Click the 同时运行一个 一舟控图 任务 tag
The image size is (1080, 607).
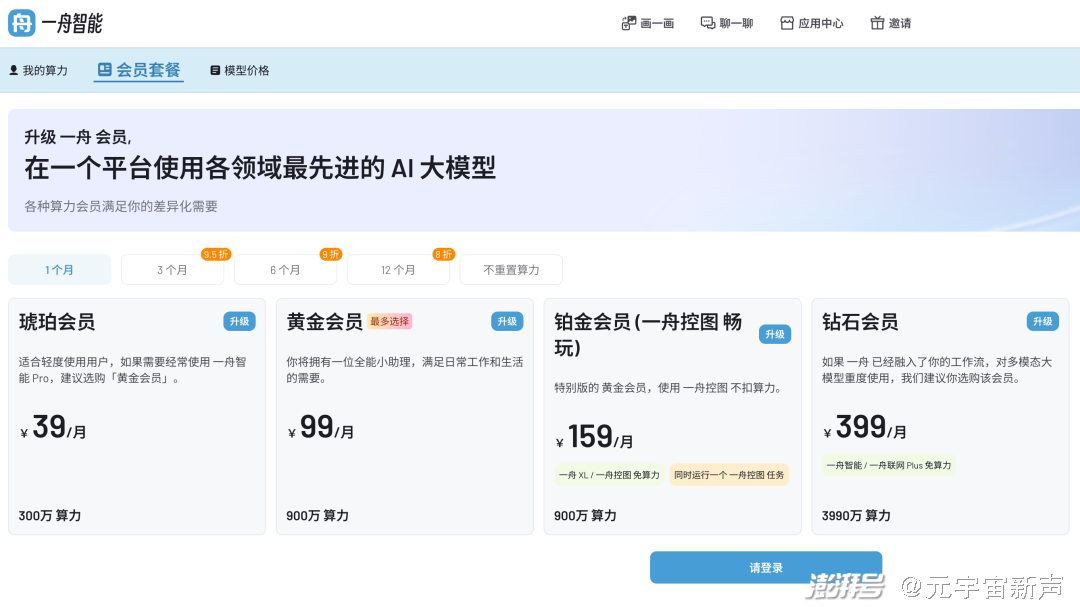(729, 475)
